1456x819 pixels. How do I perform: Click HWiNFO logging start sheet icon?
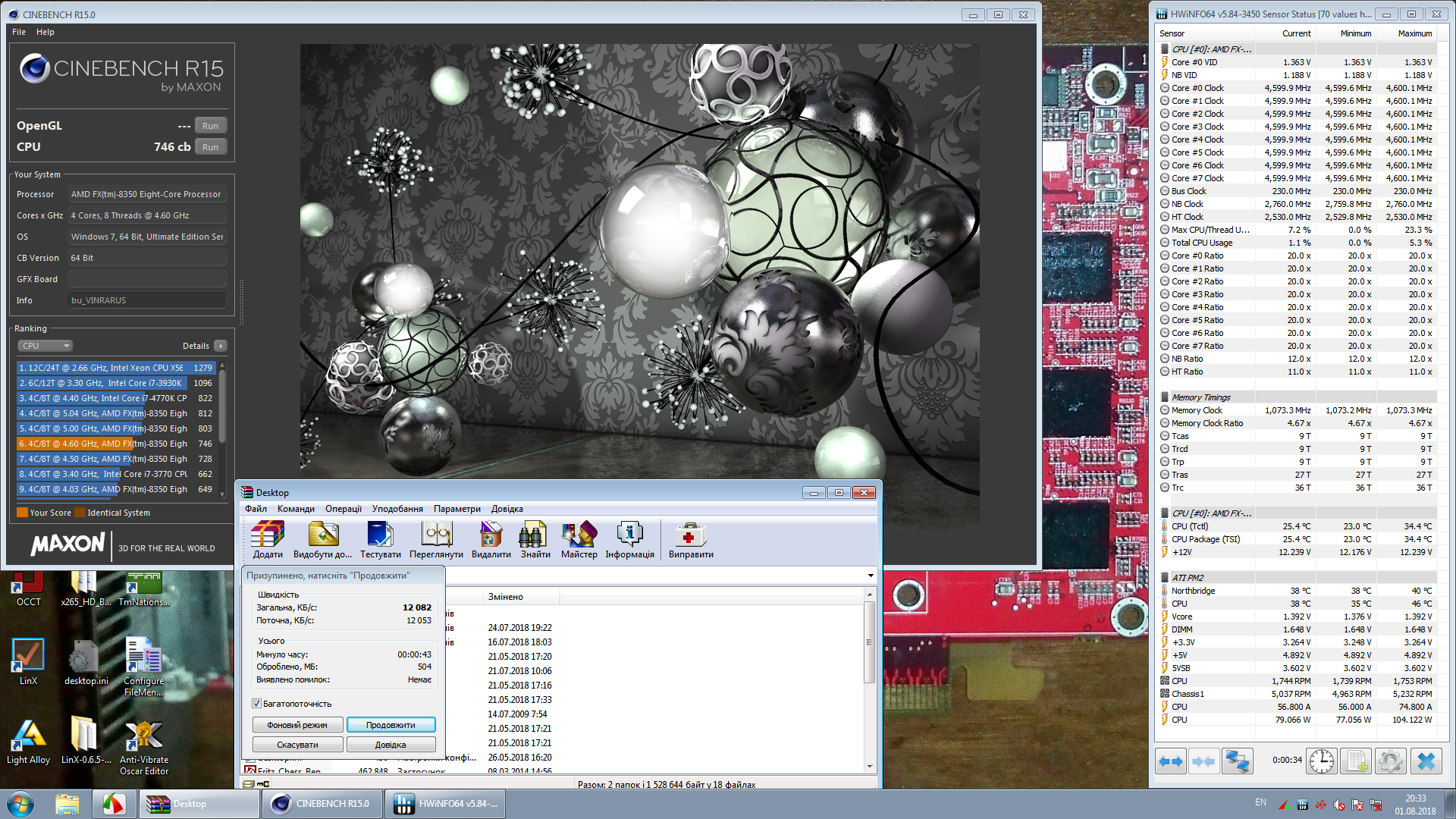point(1357,761)
